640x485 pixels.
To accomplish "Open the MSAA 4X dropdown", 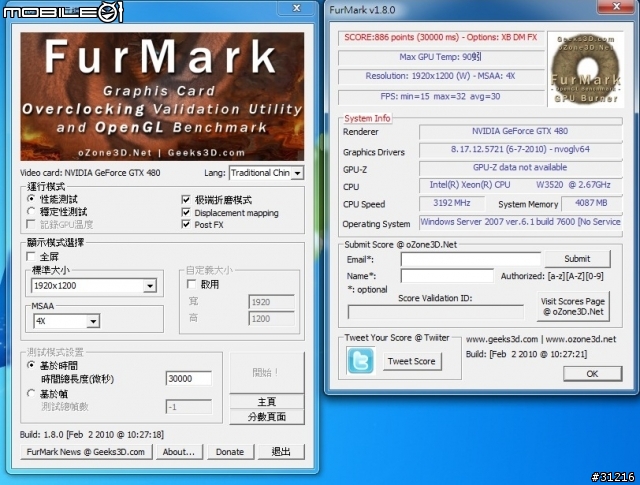I will pyautogui.click(x=66, y=321).
